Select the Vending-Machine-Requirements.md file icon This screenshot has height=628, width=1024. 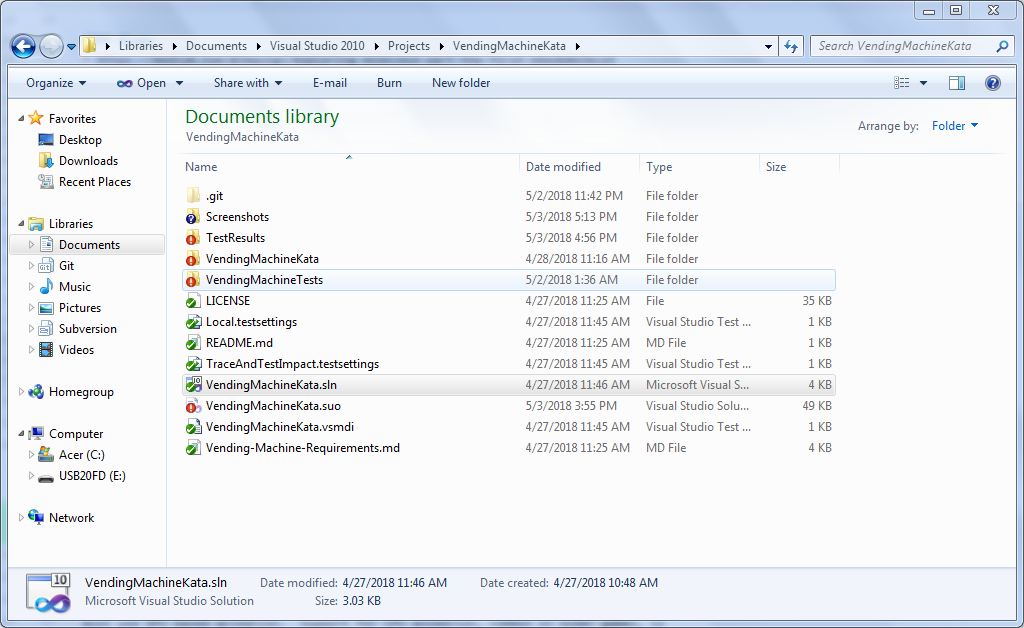point(193,447)
